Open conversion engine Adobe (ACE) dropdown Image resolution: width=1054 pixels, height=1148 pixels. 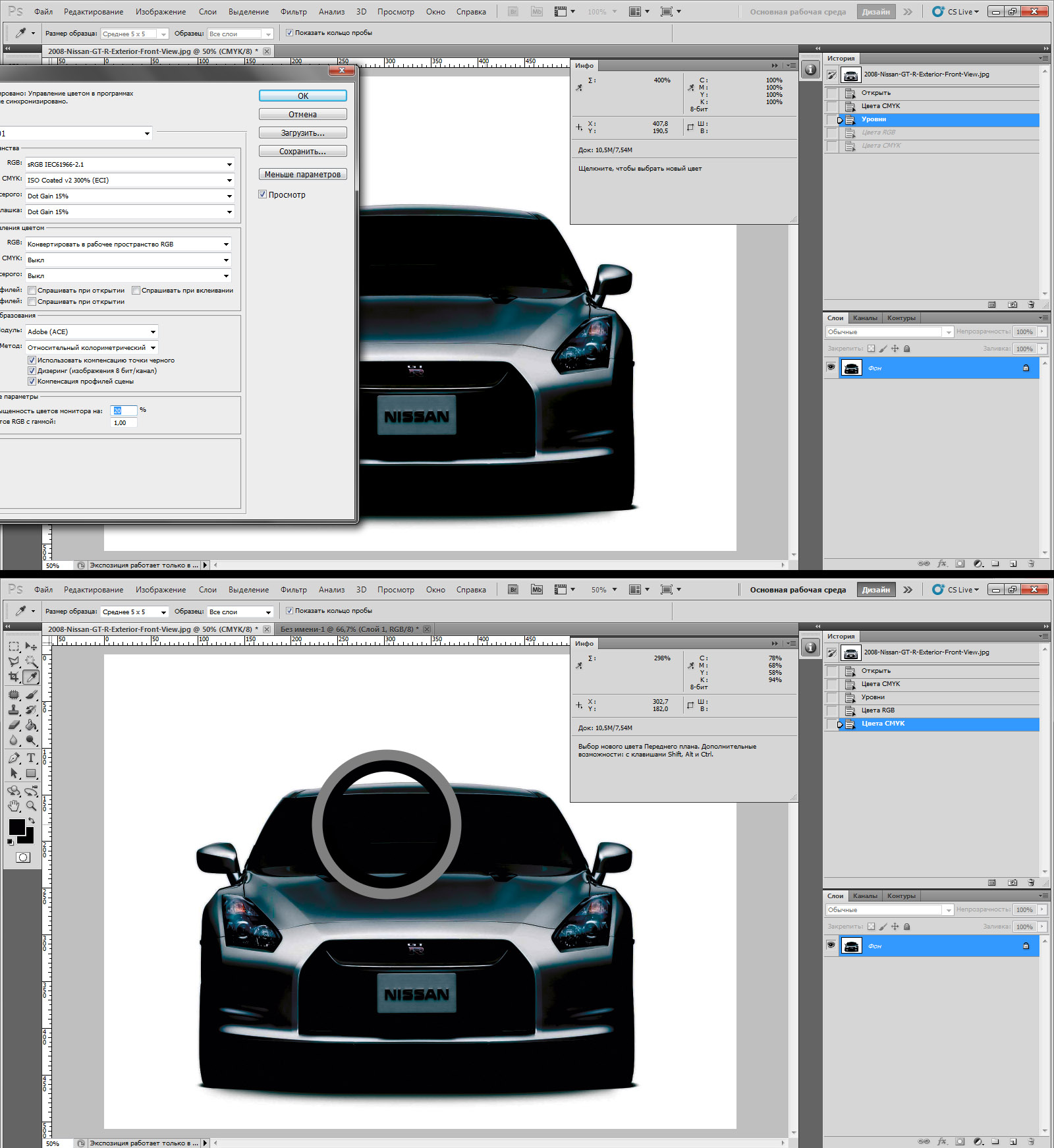[x=92, y=331]
